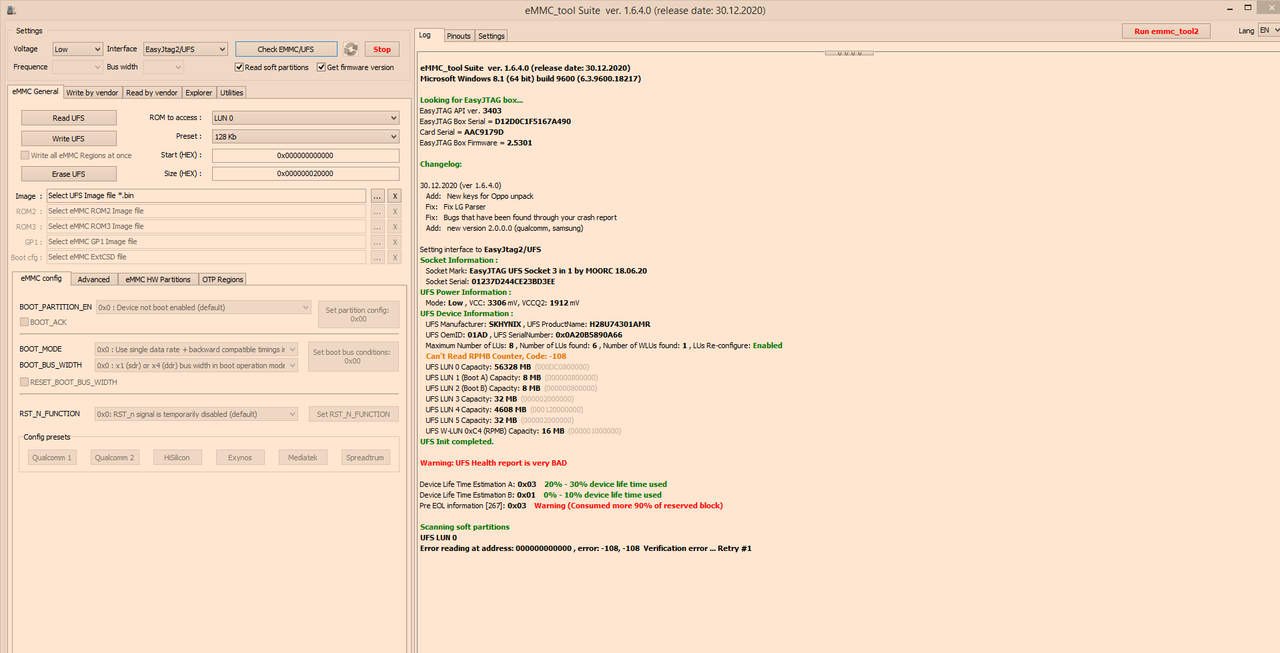Apply the Spreadtrum config preset

tap(365, 457)
